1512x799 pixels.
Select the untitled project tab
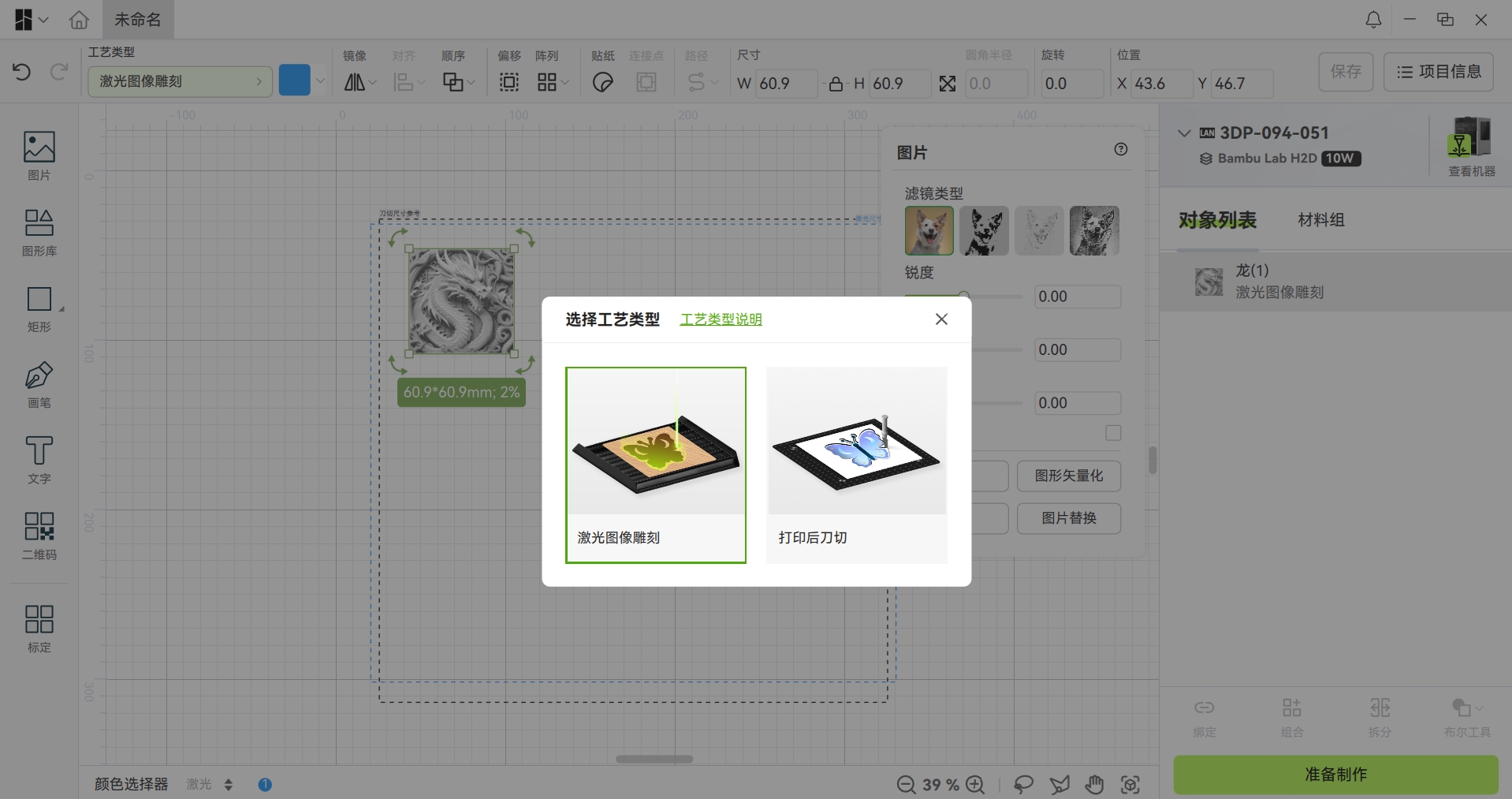(138, 20)
